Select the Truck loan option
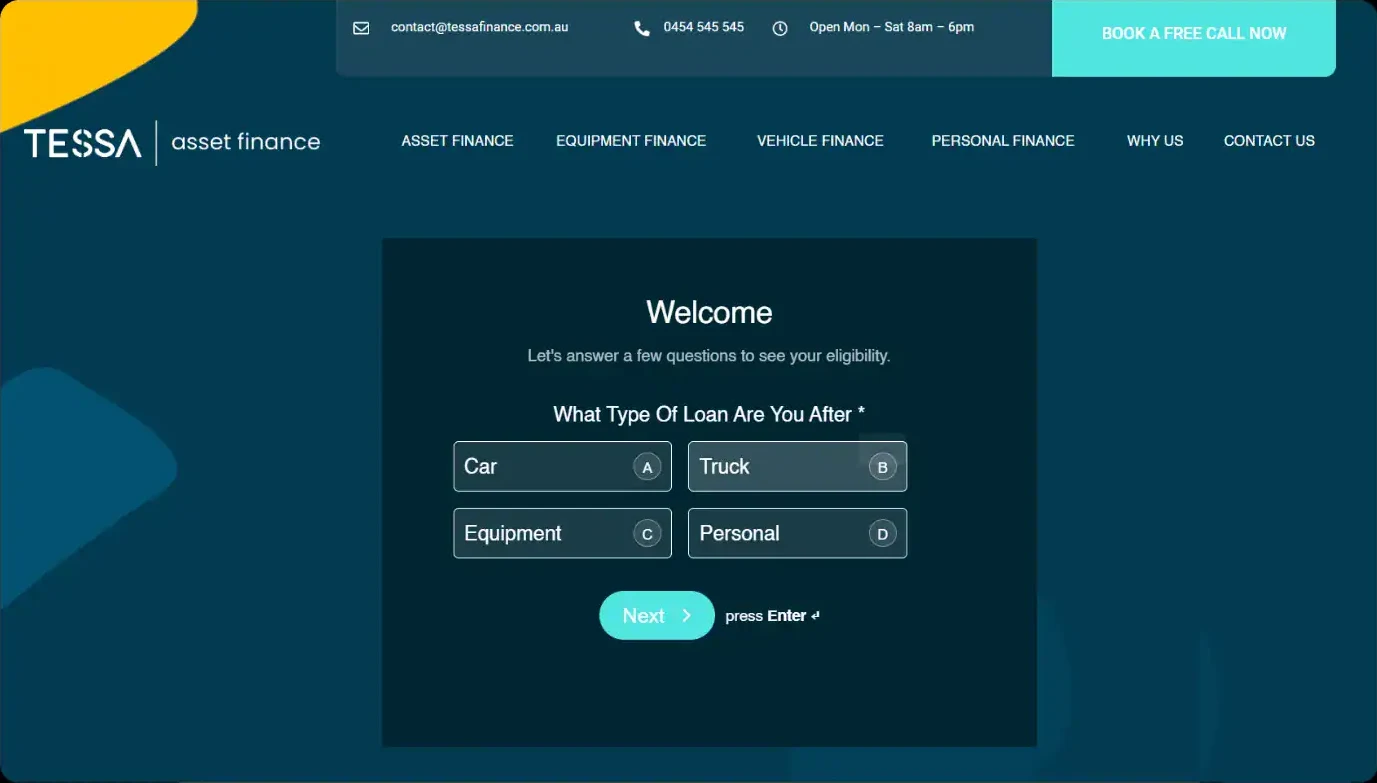The height and width of the screenshot is (783, 1377). pos(797,467)
